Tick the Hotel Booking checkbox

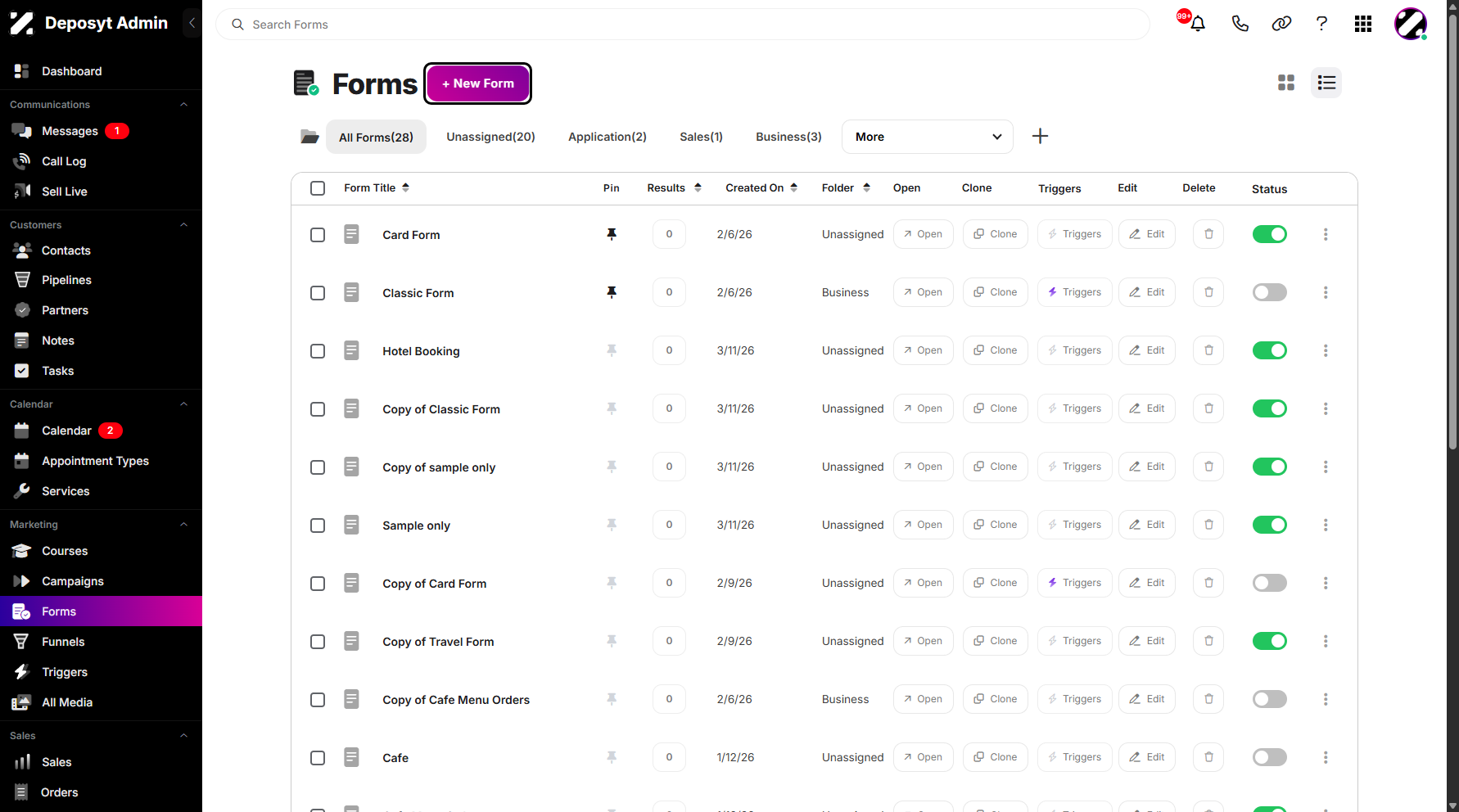318,351
